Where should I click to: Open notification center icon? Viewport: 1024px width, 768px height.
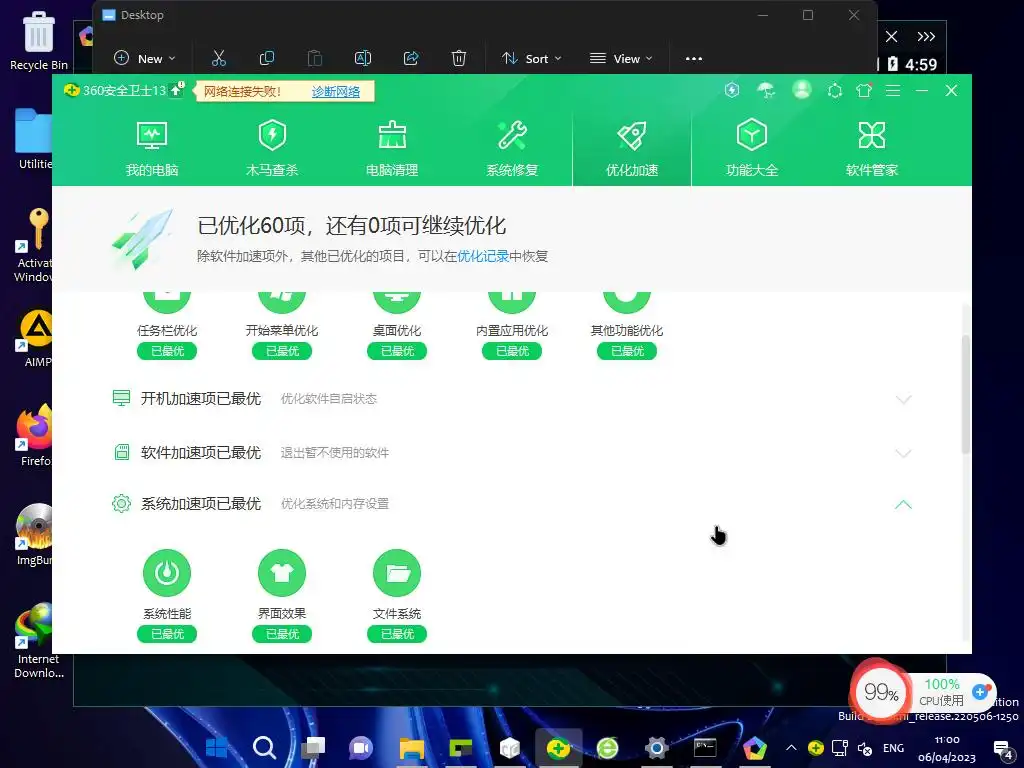tap(1003, 749)
